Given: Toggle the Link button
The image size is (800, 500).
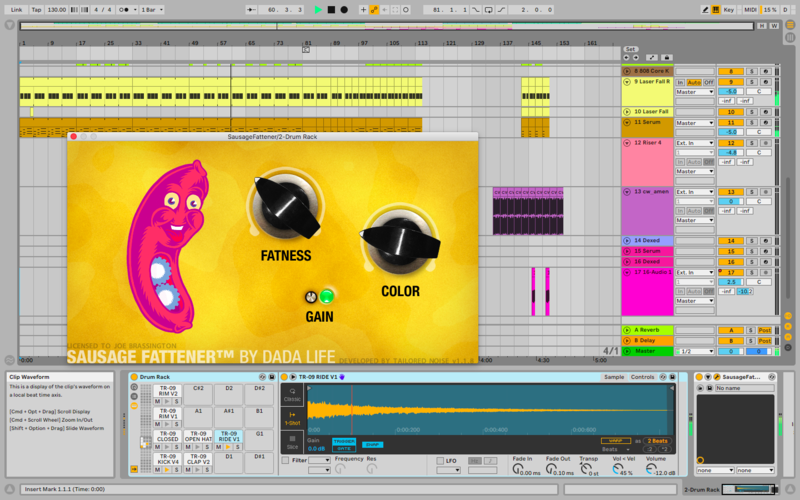Looking at the screenshot, I should point(16,9).
